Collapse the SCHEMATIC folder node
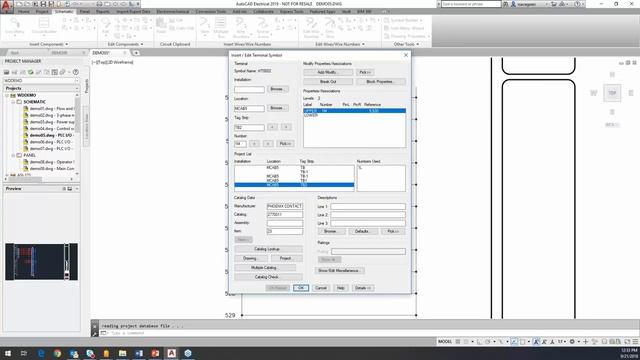 (x=13, y=102)
